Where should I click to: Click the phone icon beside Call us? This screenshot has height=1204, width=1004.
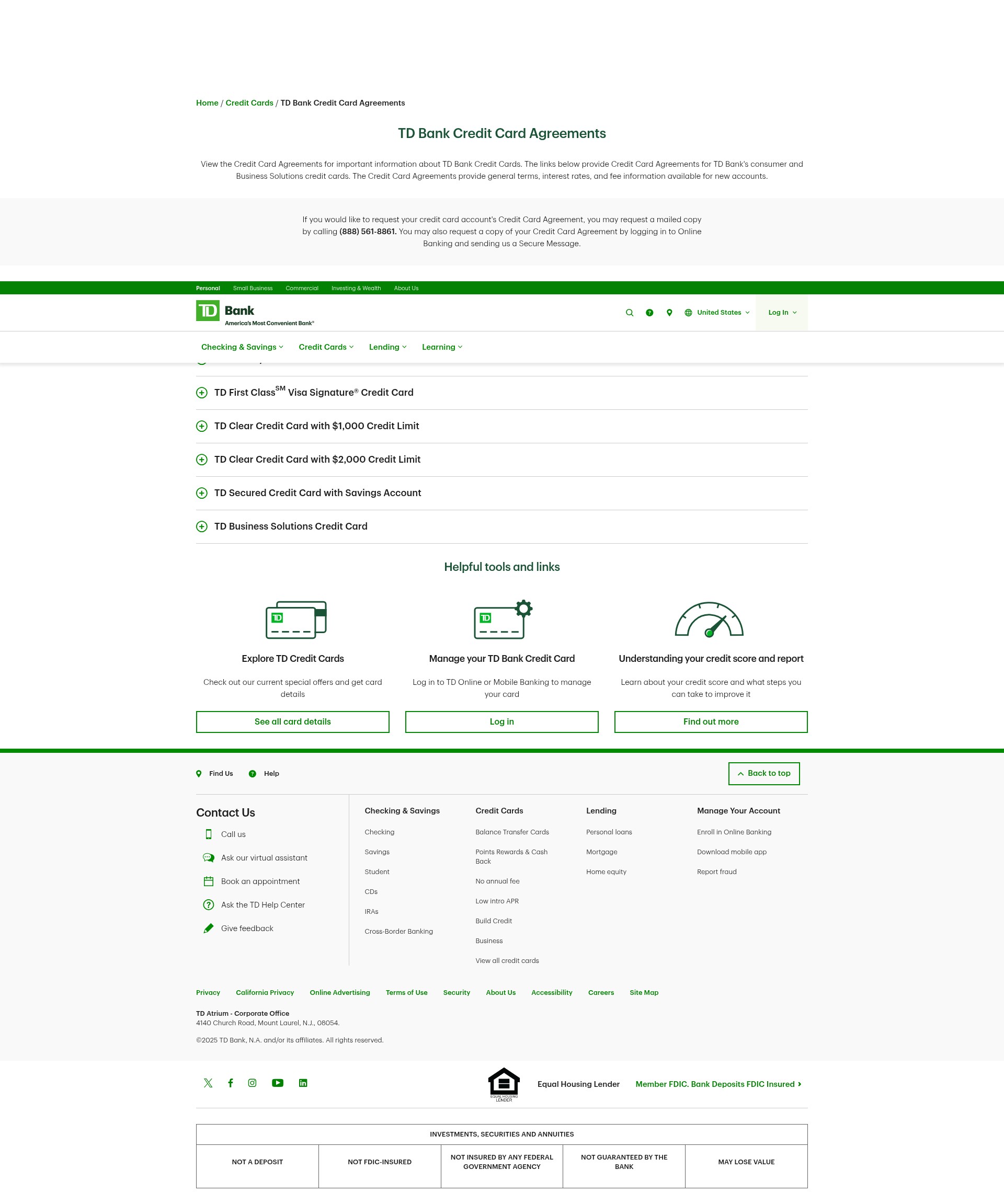(209, 834)
